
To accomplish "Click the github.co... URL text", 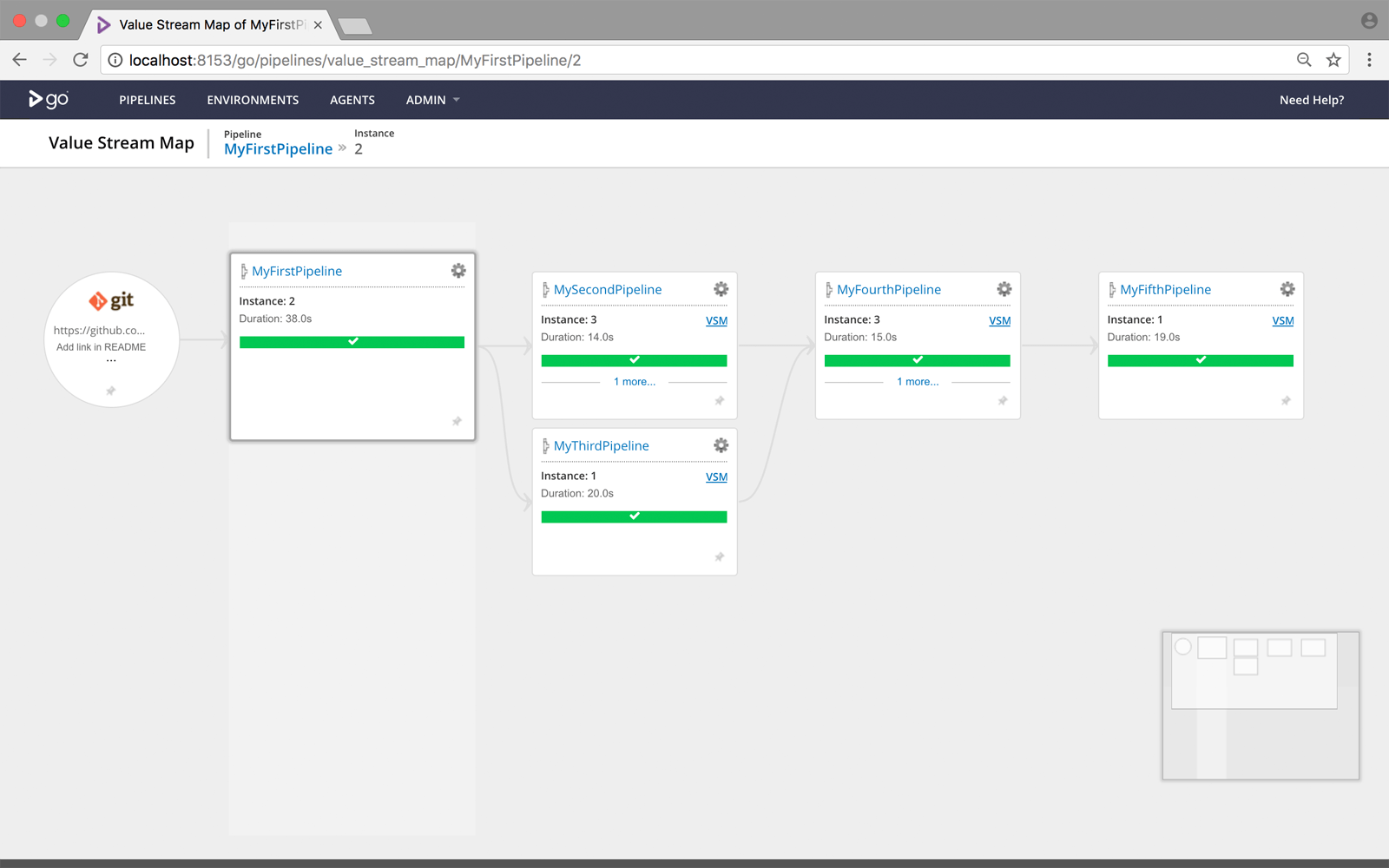I will click(x=99, y=330).
